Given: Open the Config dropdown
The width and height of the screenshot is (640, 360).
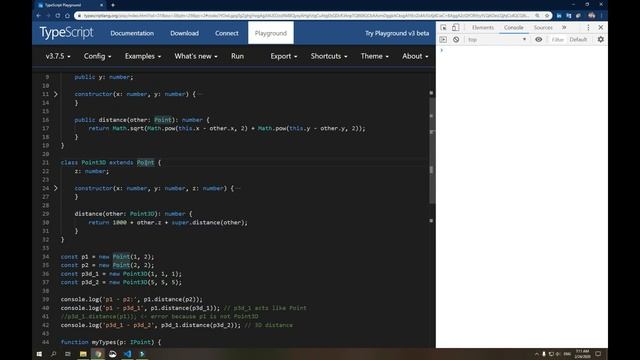Looking at the screenshot, I should pyautogui.click(x=97, y=56).
